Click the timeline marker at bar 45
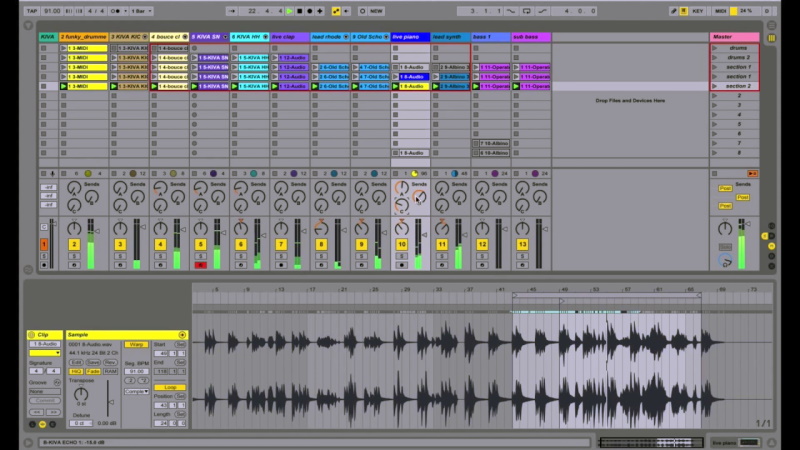The width and height of the screenshot is (800, 450). pos(532,289)
